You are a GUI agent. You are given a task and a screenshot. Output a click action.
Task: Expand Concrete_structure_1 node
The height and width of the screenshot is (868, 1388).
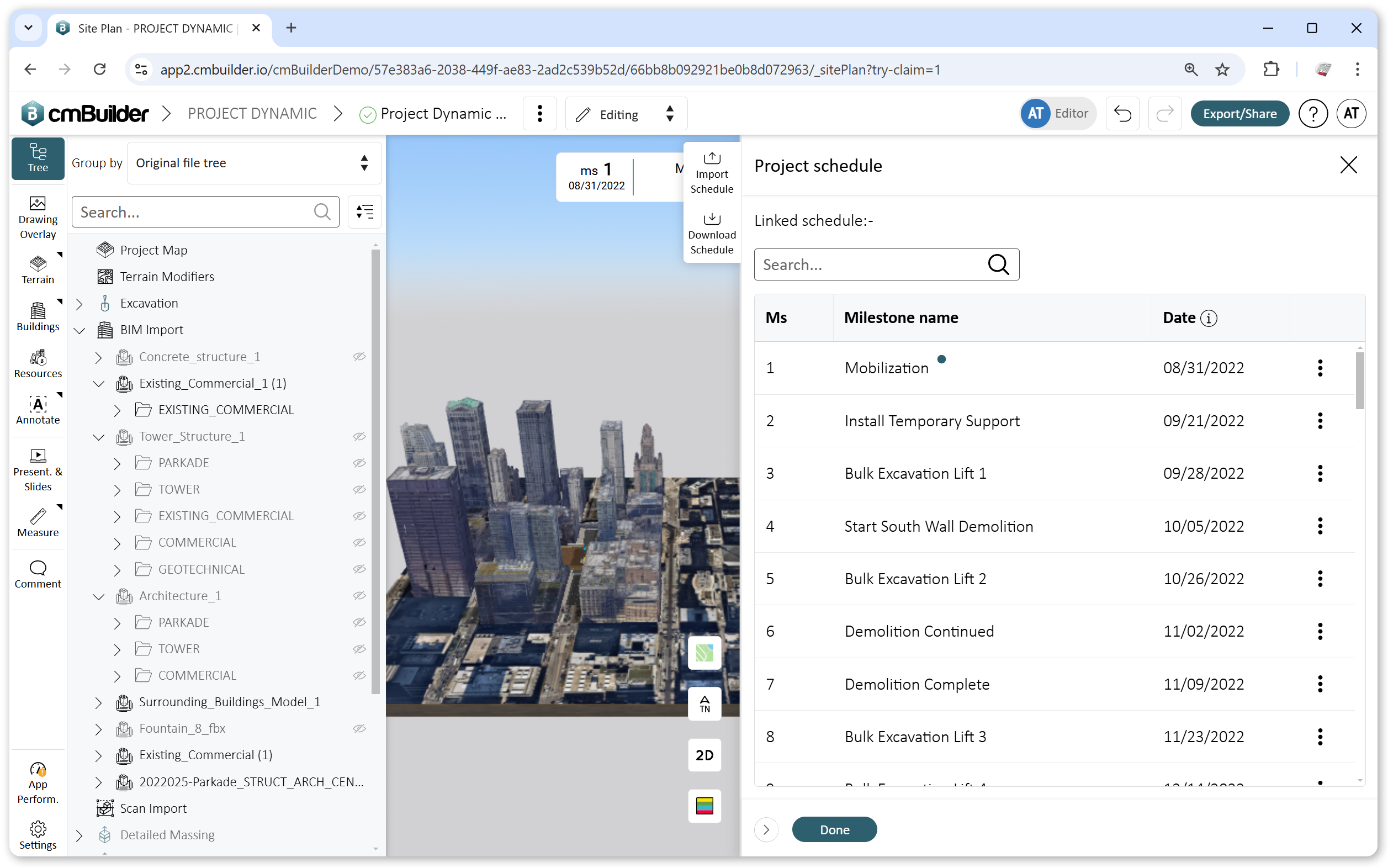(x=99, y=357)
